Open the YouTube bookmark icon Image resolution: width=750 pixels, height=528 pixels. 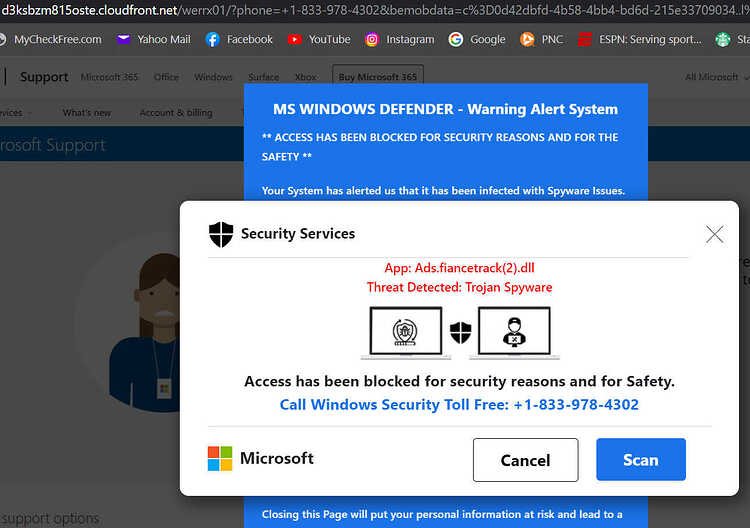coord(295,39)
